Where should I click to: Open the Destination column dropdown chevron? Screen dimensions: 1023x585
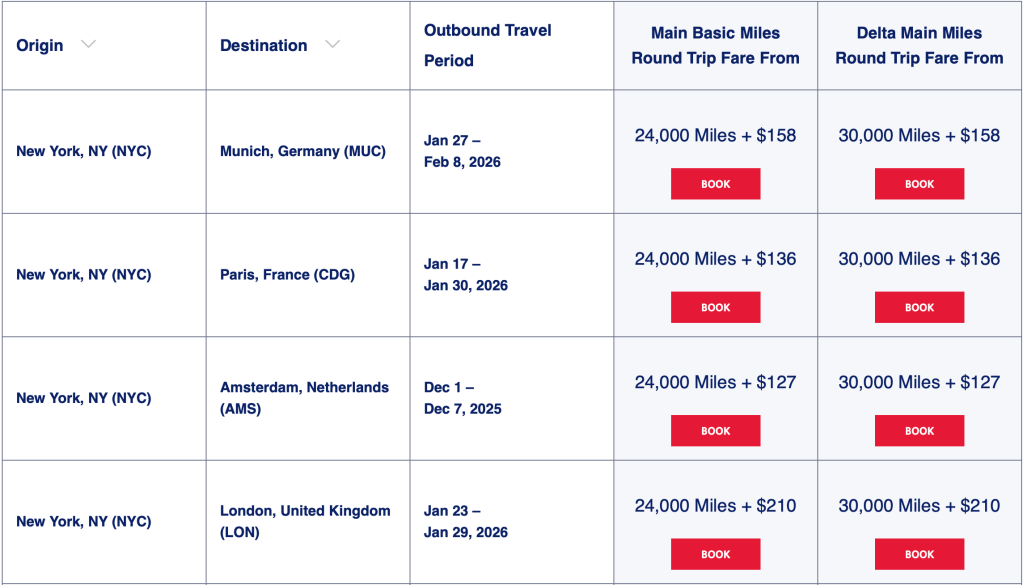[x=332, y=44]
